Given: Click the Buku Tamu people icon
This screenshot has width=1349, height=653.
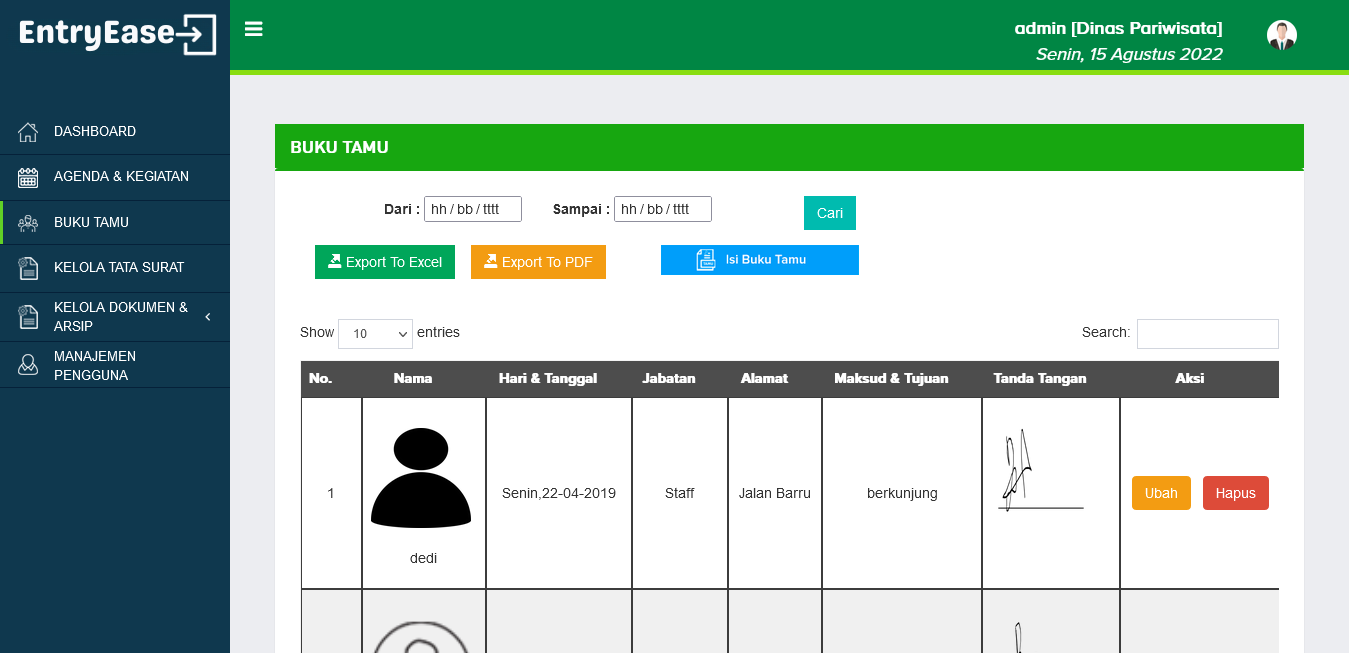Looking at the screenshot, I should (28, 223).
